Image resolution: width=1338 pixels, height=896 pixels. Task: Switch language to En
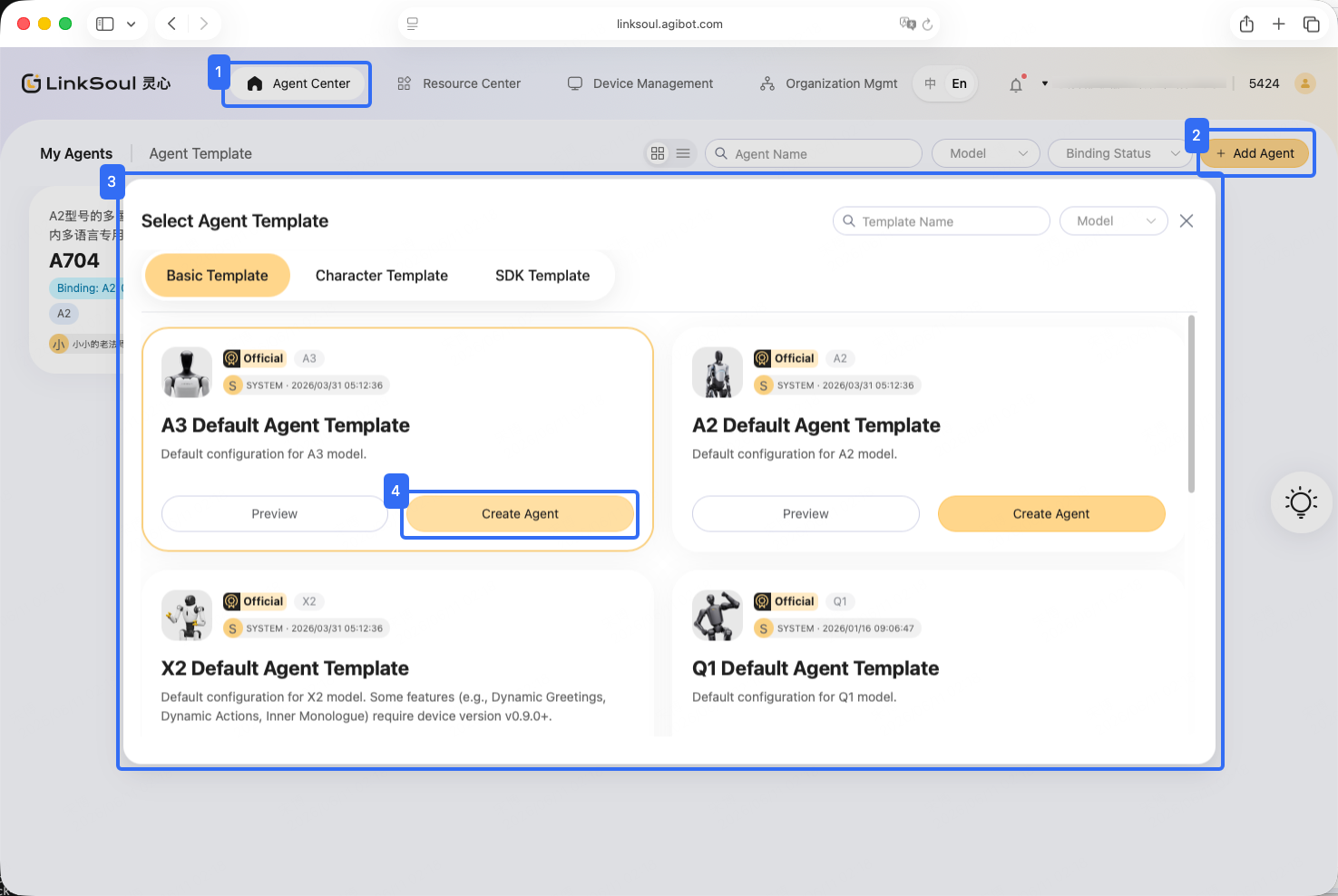tap(959, 83)
